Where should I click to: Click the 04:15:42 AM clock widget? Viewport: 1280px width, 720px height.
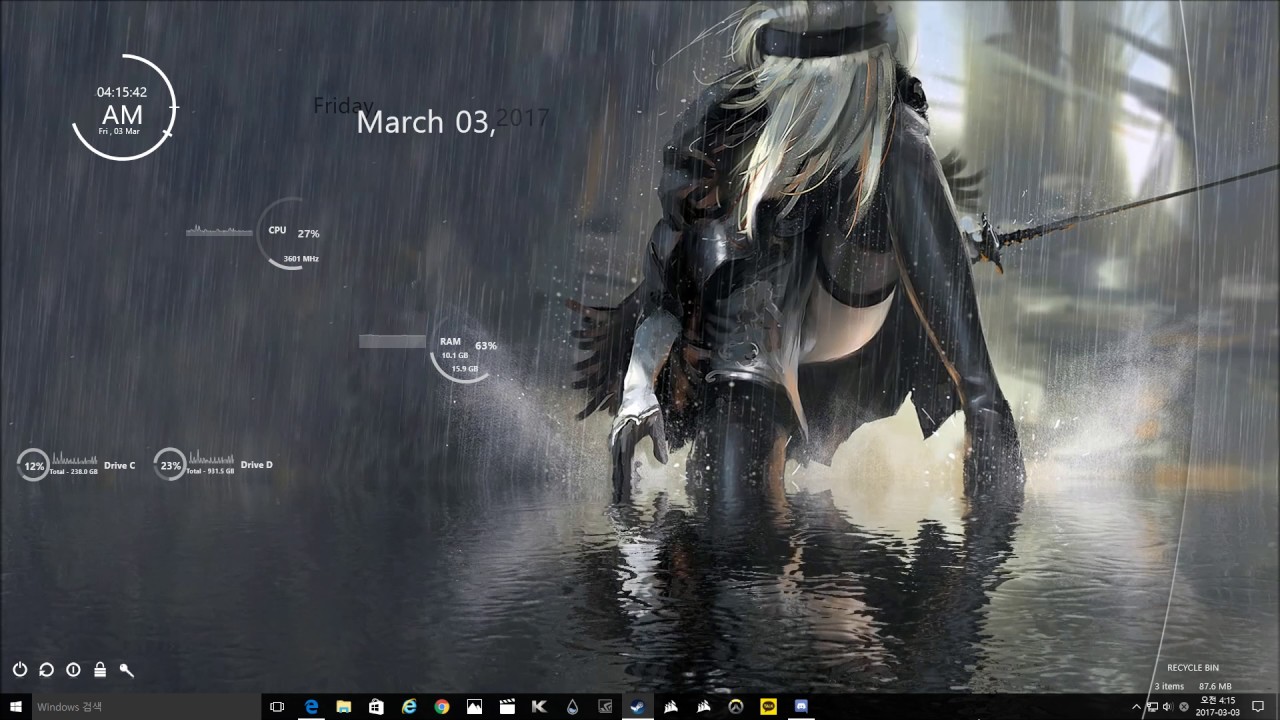pyautogui.click(x=123, y=108)
